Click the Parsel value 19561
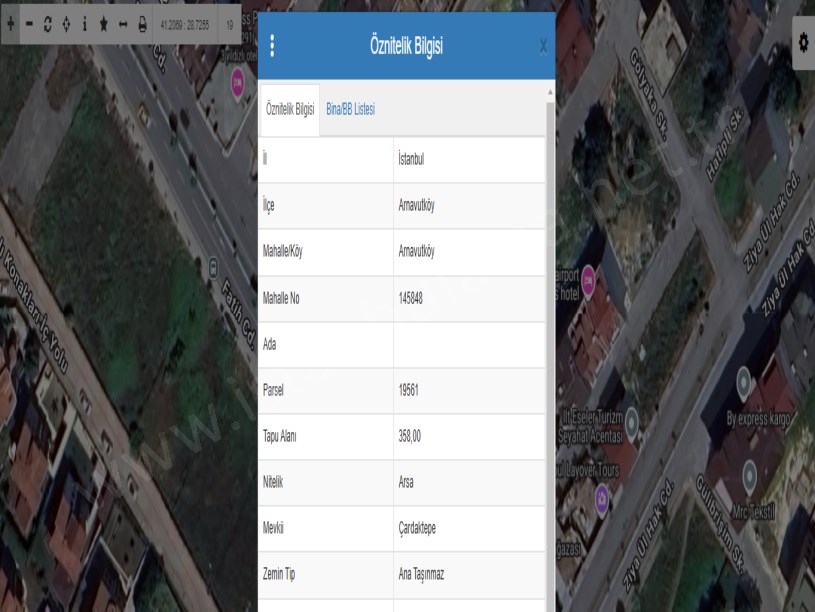This screenshot has width=815, height=612. click(408, 390)
